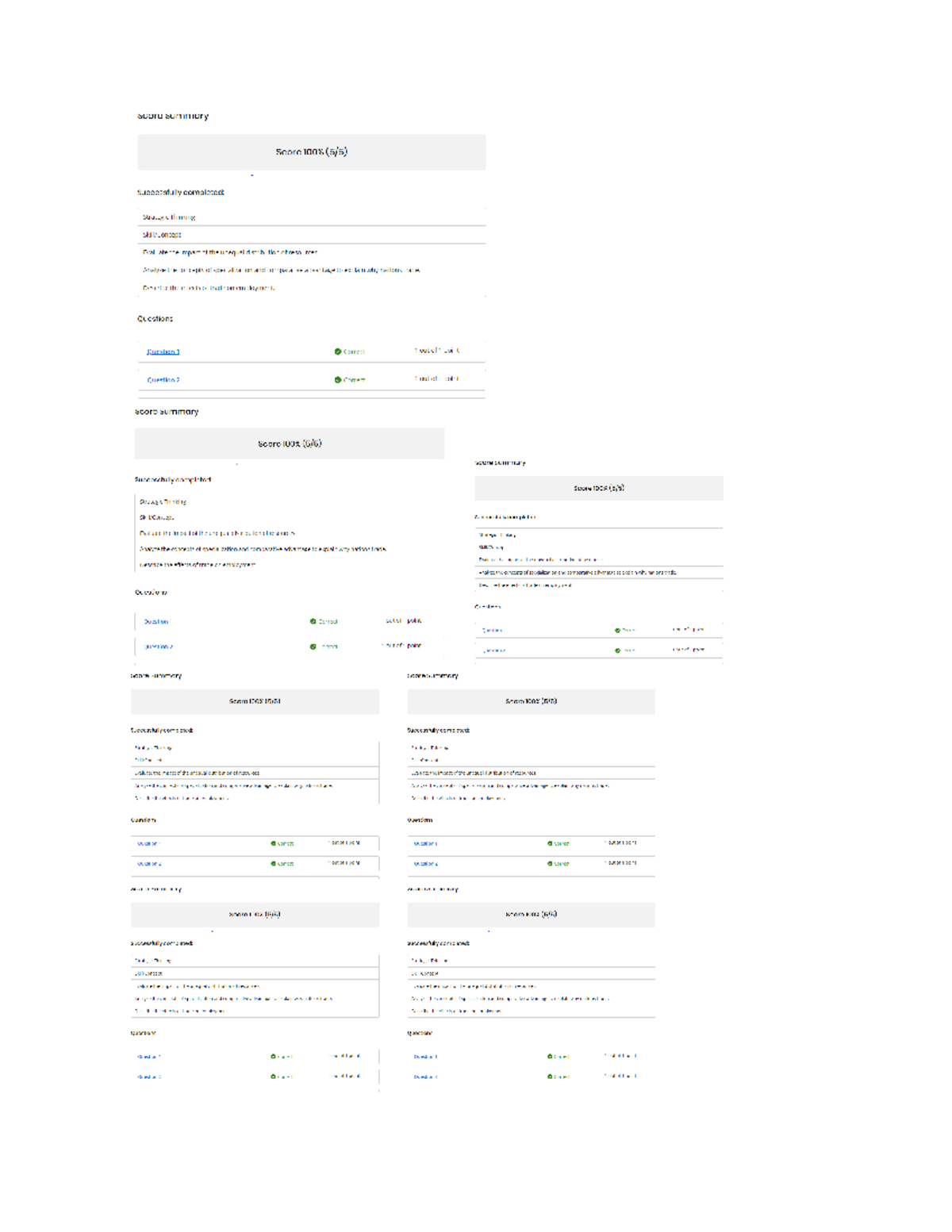952x1232 pixels.
Task: Select the Strategic thinking row in topmost summary
Action: [169, 217]
